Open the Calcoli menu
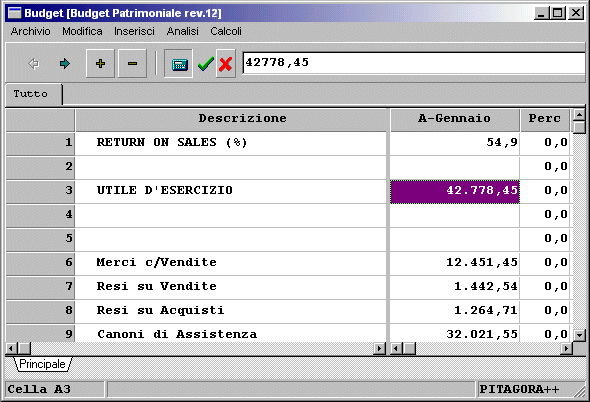Viewport: 590px width, 402px height. pos(226,31)
